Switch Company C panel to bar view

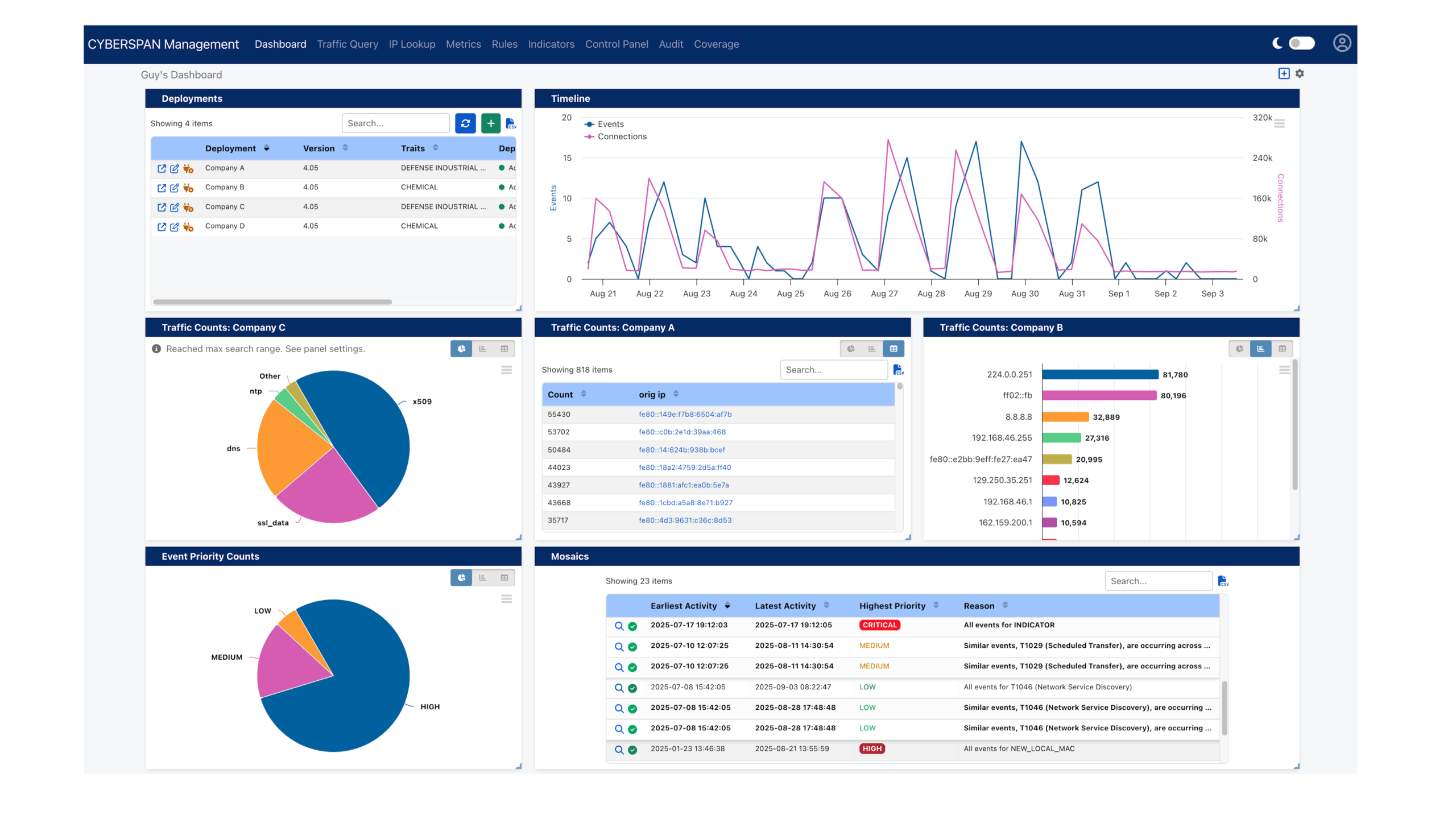pos(483,349)
